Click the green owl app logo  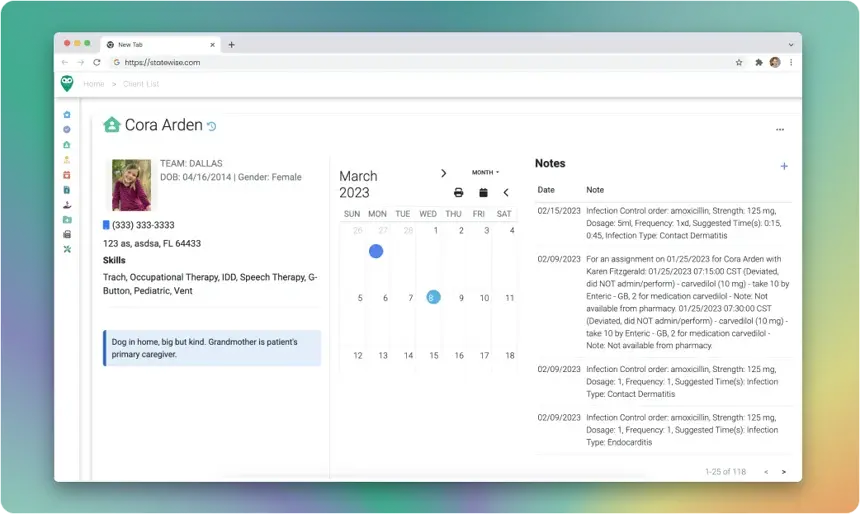click(67, 84)
